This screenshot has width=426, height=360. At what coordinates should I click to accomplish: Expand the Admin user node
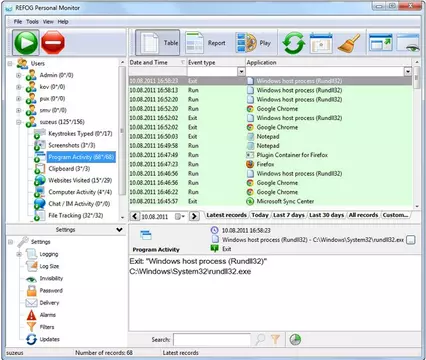(x=19, y=75)
